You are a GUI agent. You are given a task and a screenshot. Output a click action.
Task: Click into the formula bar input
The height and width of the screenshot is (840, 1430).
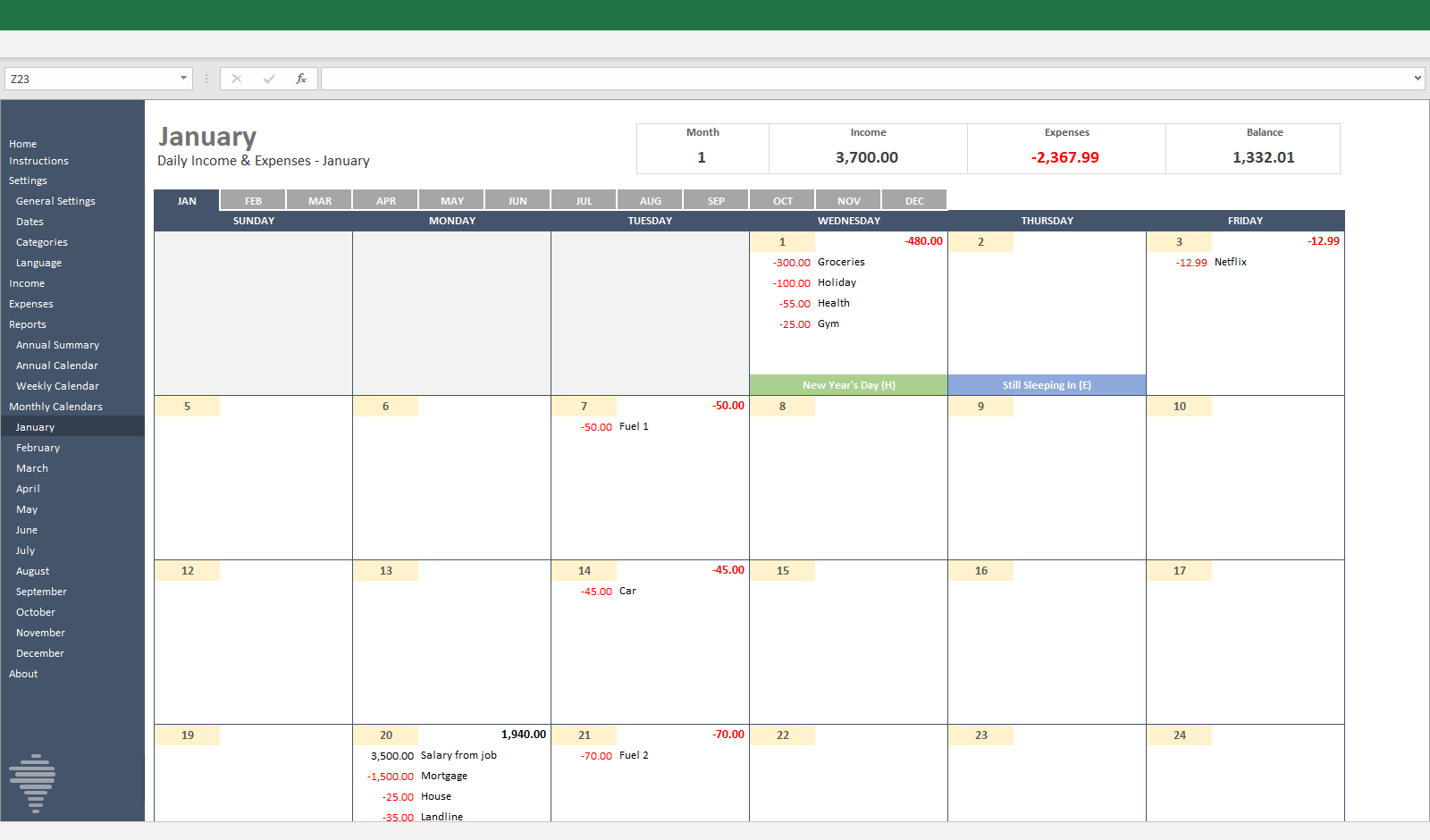pyautogui.click(x=865, y=79)
